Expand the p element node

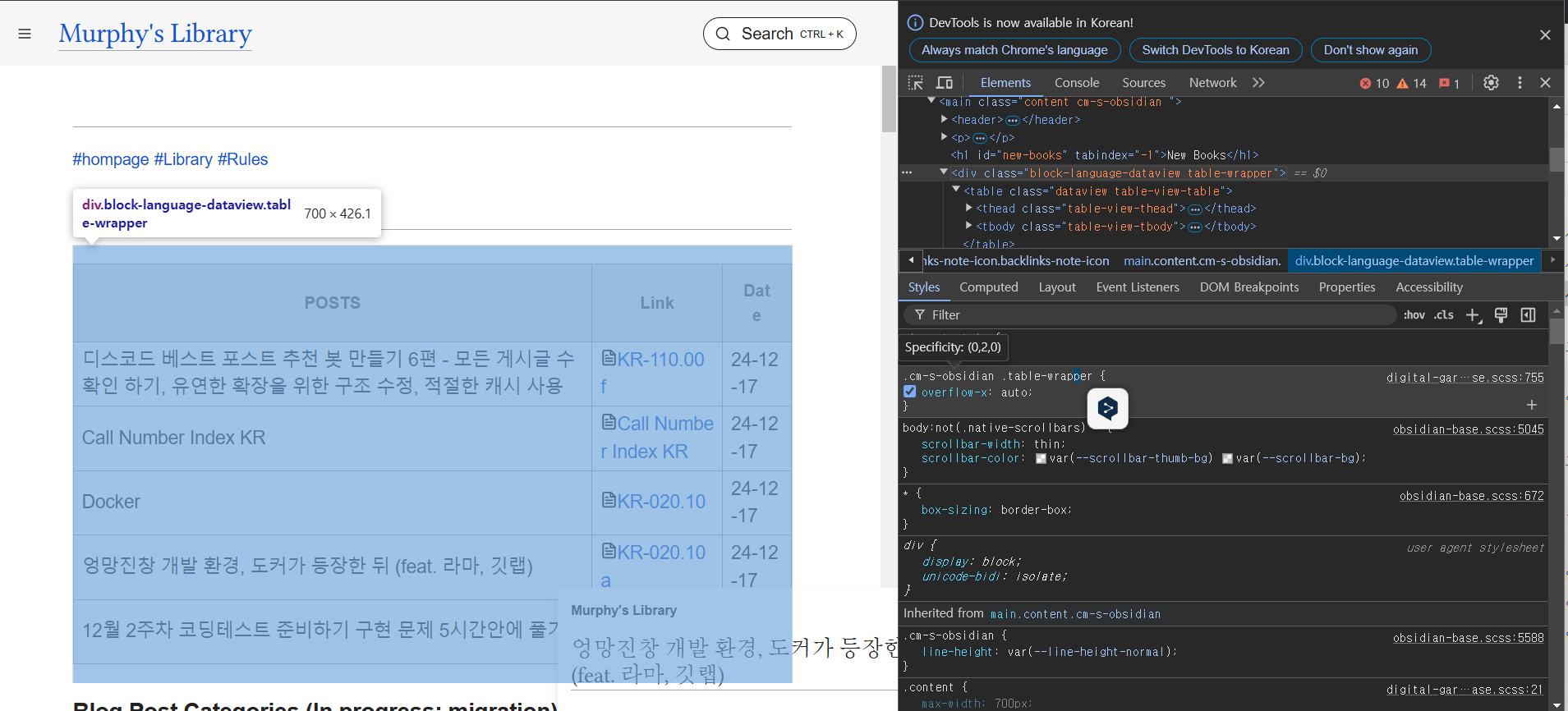(x=945, y=137)
